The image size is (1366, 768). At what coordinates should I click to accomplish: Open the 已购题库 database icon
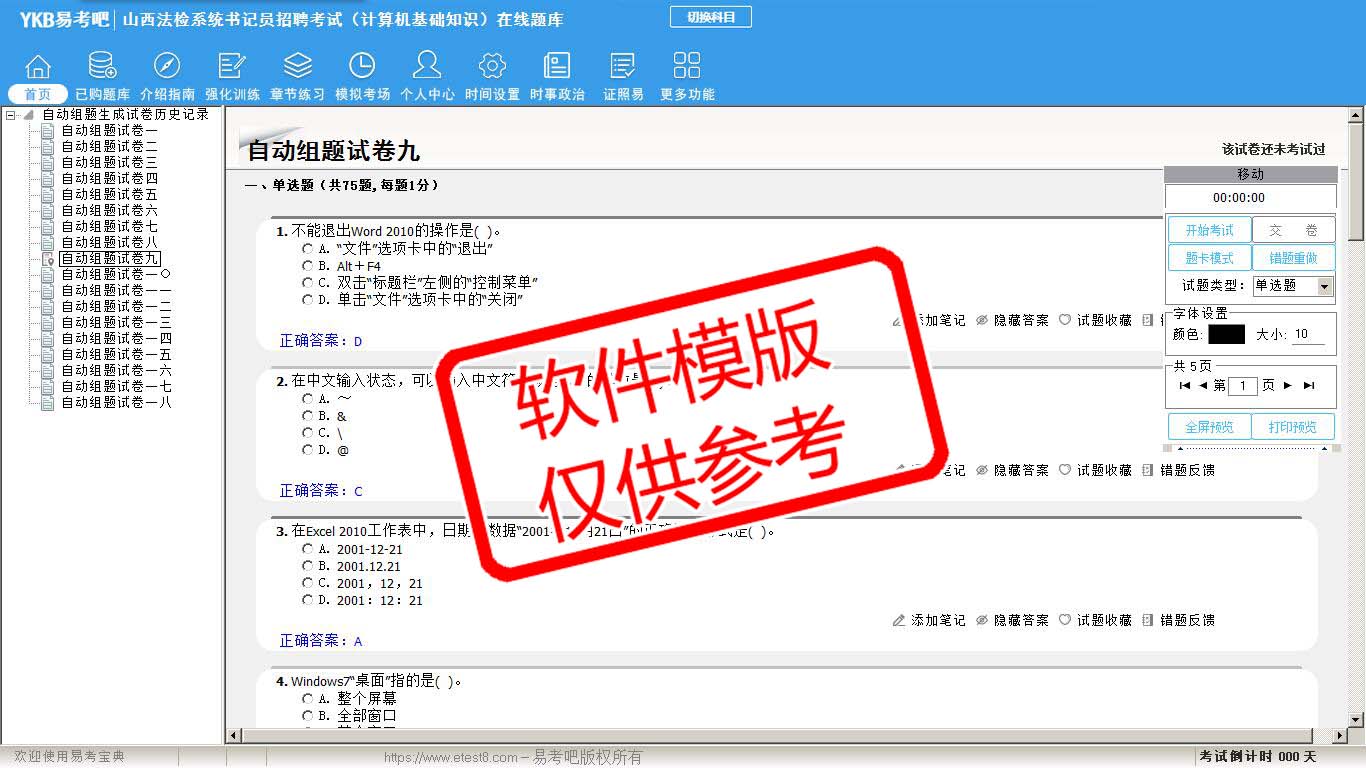tap(102, 66)
